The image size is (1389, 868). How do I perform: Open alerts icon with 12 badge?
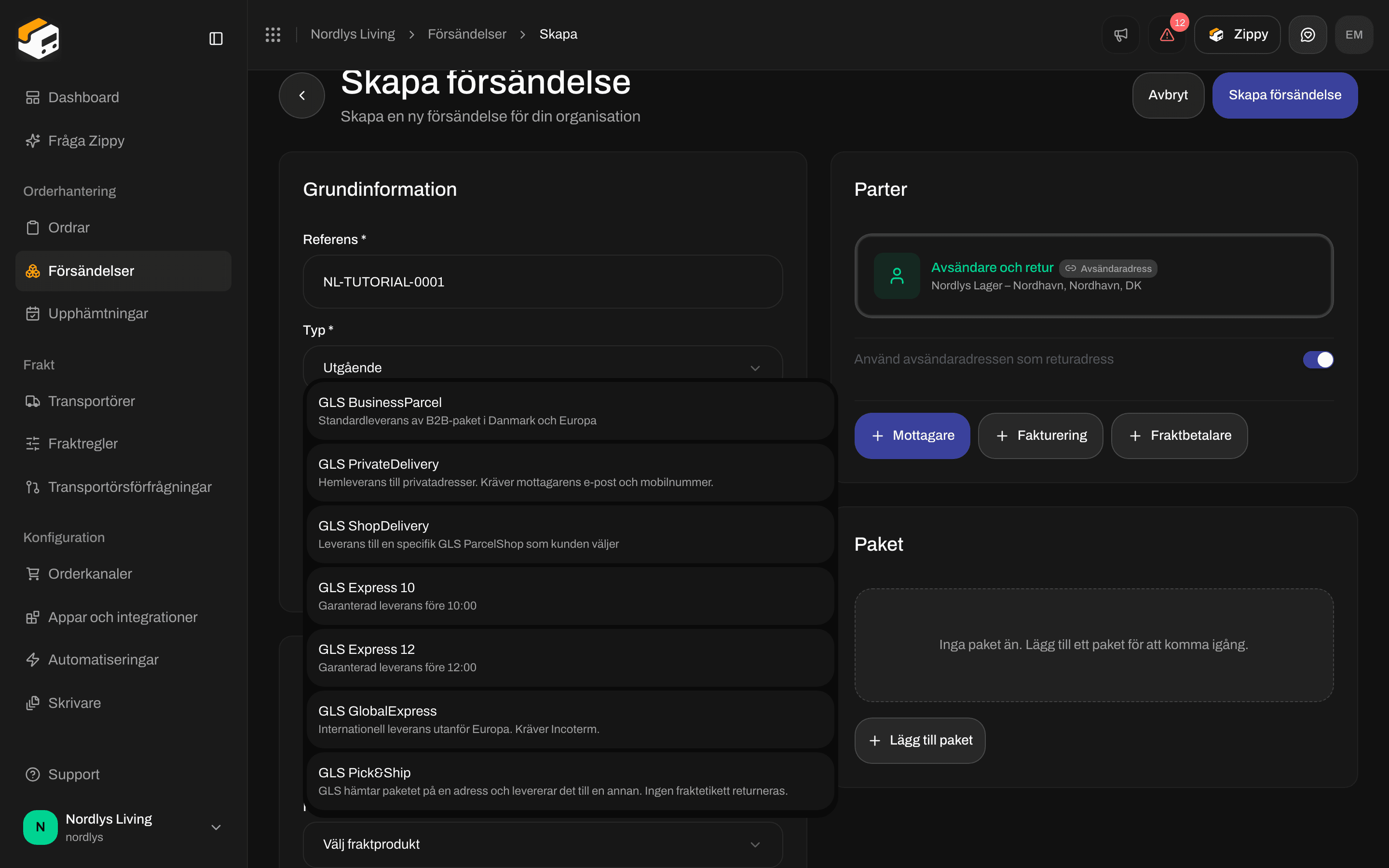(1167, 34)
